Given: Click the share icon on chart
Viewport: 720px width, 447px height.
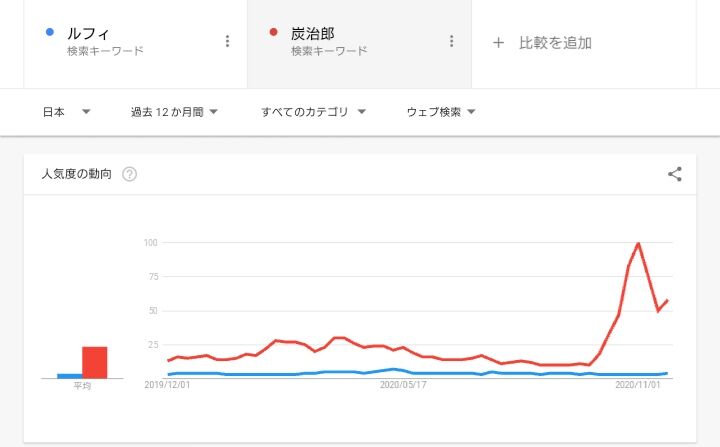Looking at the screenshot, I should coord(674,174).
